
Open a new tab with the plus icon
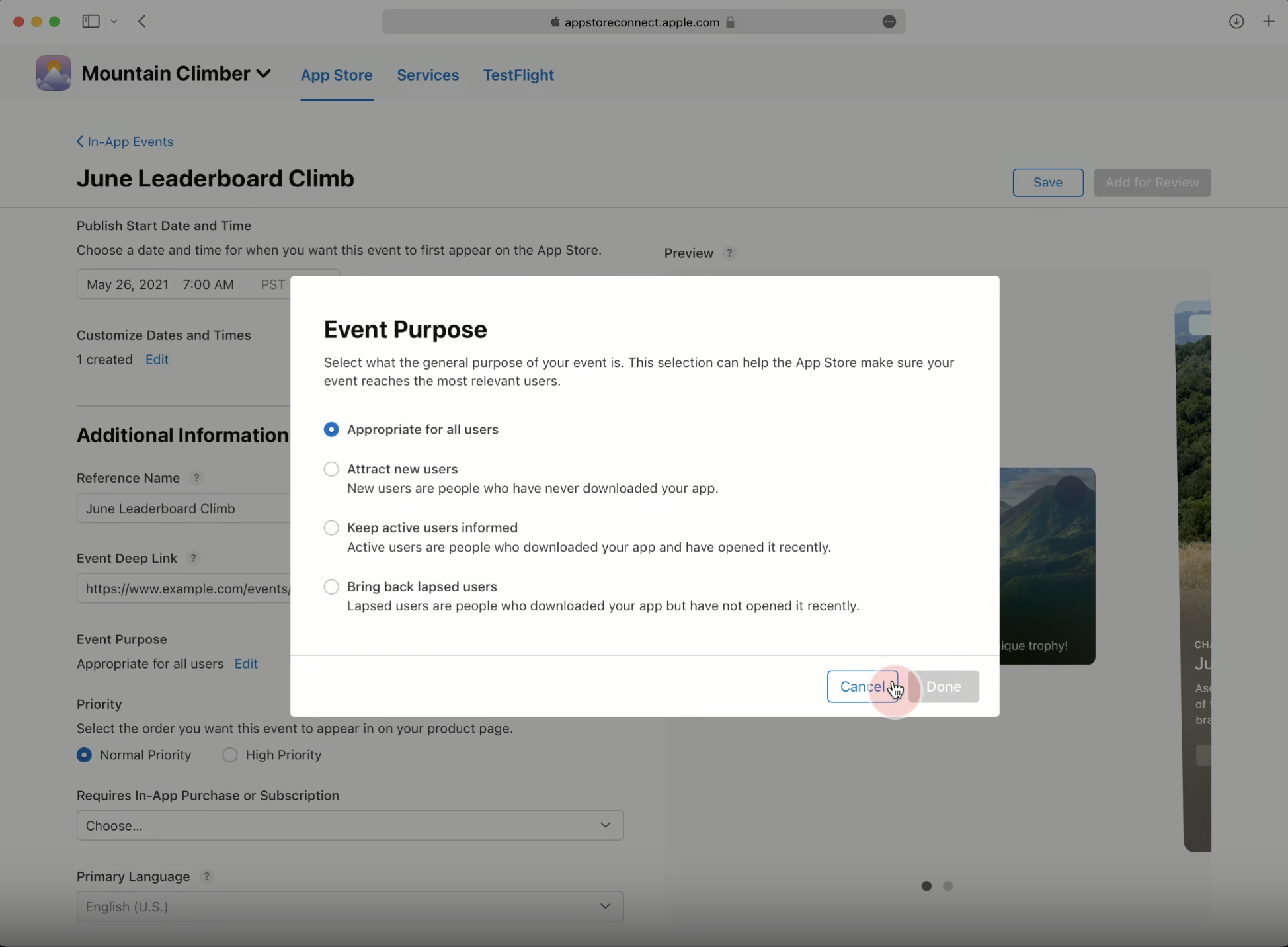click(1269, 21)
